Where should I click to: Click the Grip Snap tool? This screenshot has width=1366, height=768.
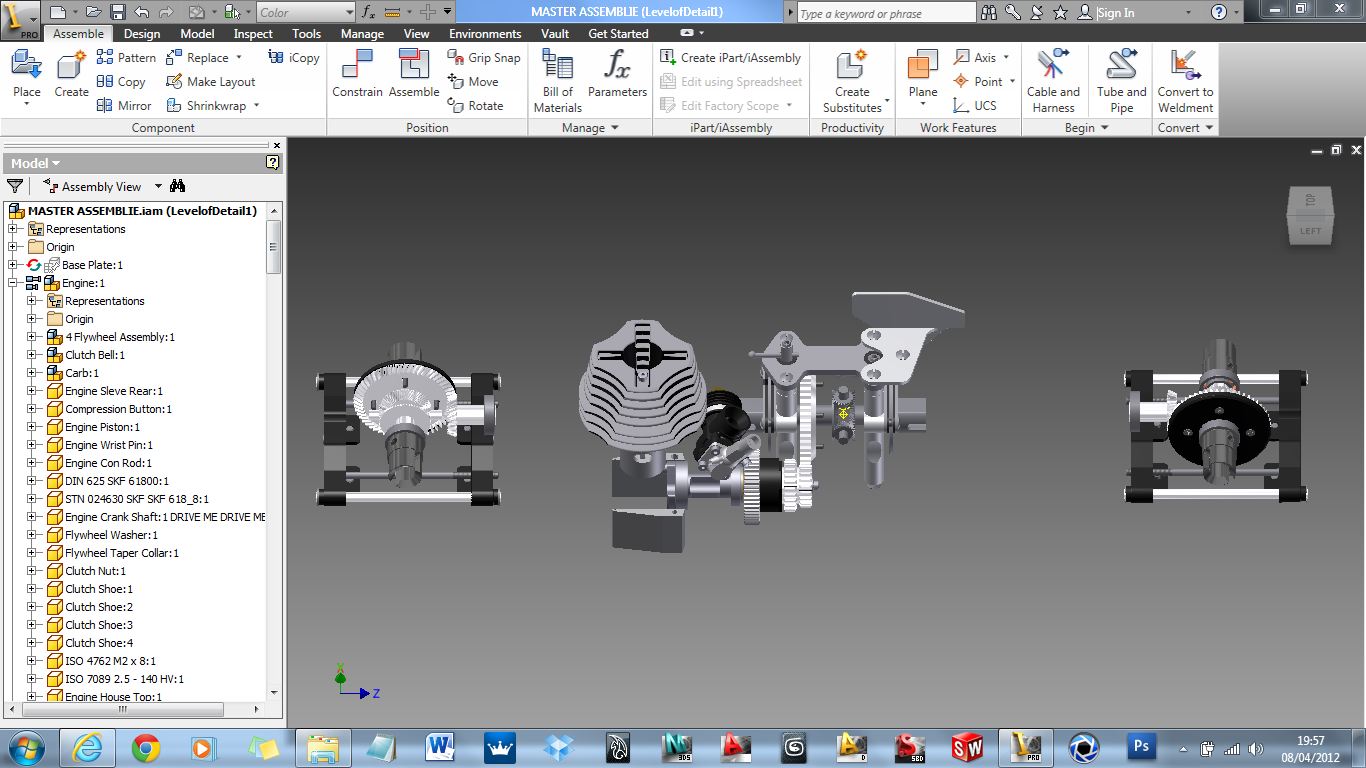point(484,58)
